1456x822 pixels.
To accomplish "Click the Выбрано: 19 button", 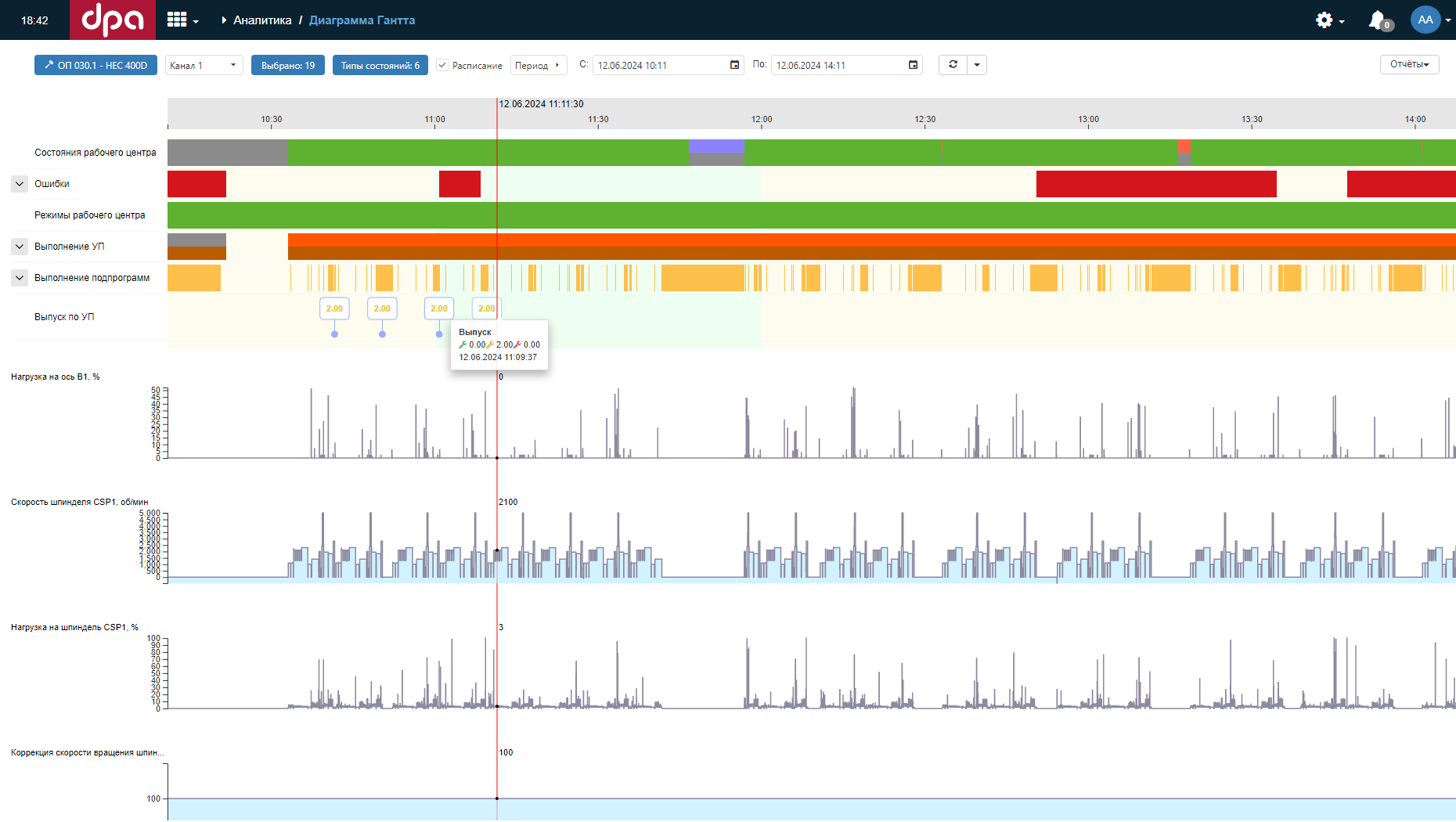I will click(287, 65).
